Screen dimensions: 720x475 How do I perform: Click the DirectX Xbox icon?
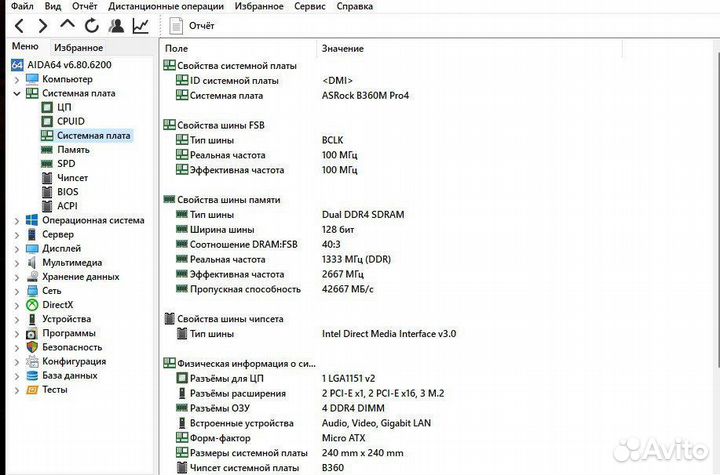[x=32, y=305]
